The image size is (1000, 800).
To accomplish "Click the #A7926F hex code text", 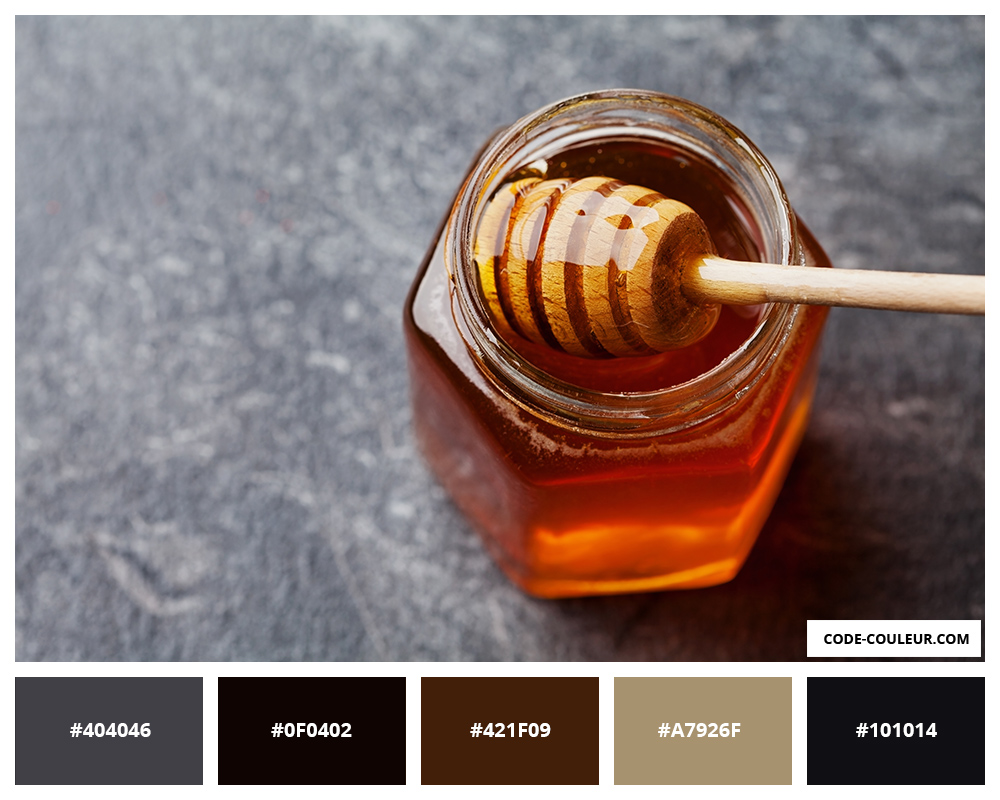I will tap(699, 730).
